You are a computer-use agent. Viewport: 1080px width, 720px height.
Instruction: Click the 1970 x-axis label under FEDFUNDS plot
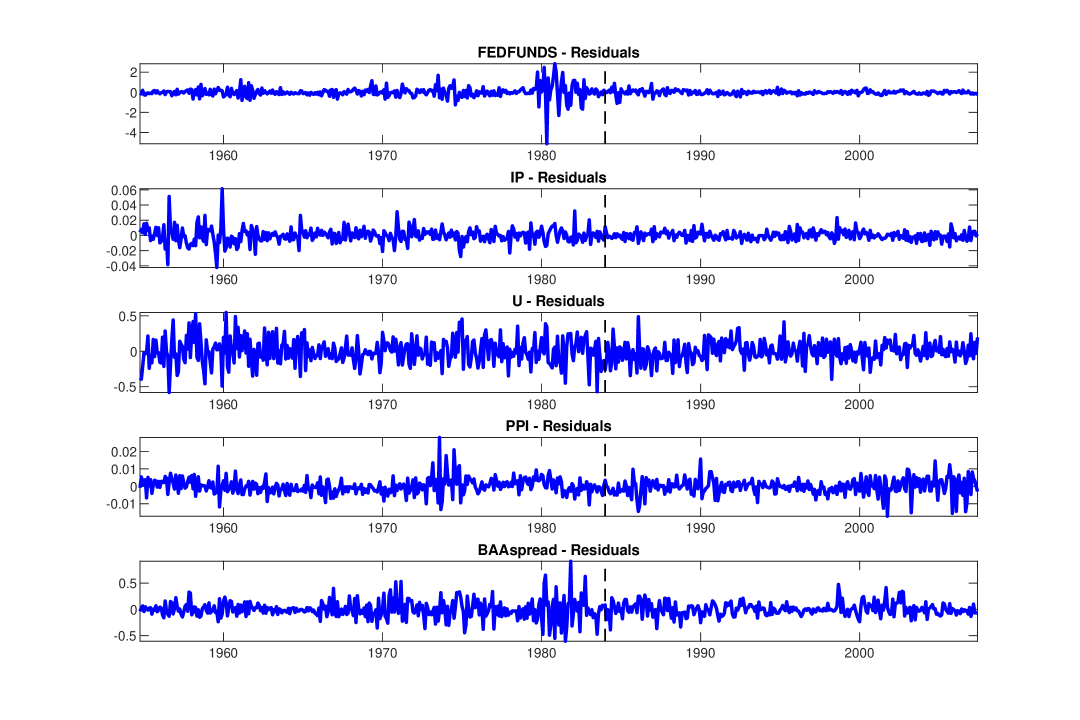(382, 156)
